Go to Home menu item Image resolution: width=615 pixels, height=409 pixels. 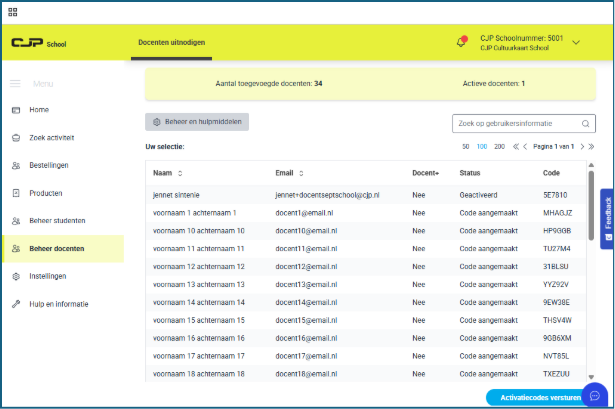[39, 110]
